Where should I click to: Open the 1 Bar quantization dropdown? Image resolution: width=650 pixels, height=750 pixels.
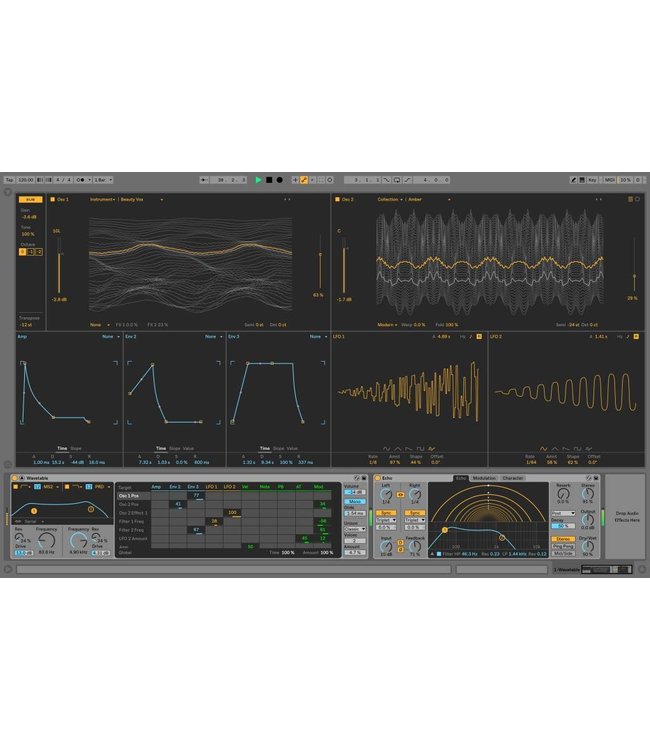[103, 180]
